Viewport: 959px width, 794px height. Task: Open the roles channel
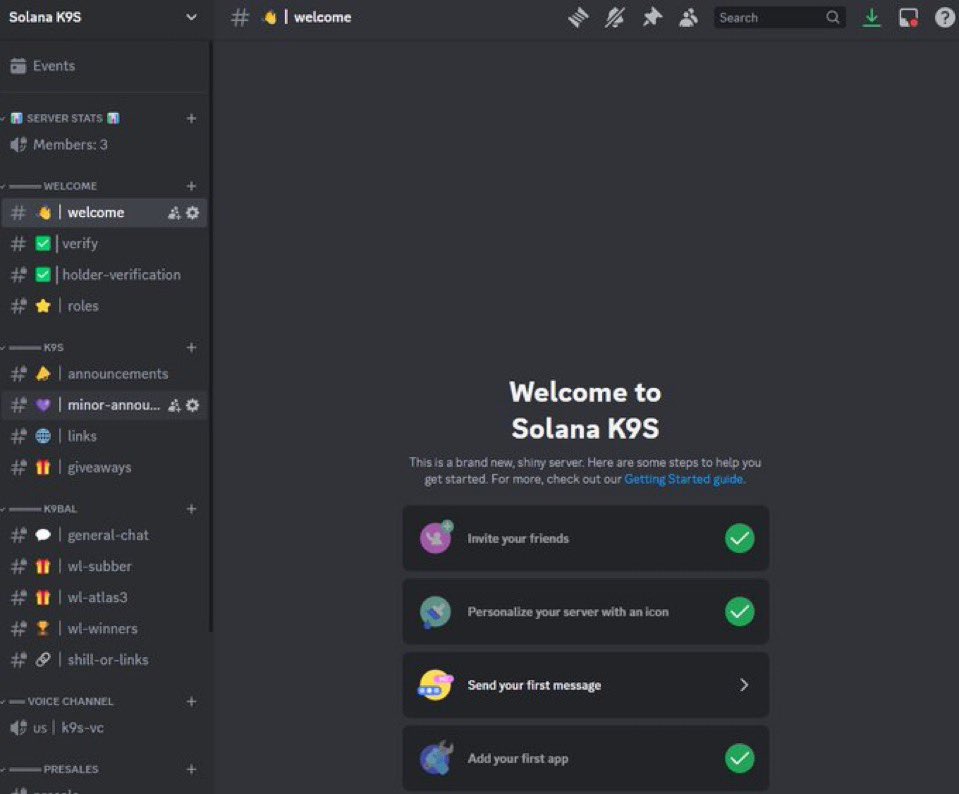pos(104,306)
